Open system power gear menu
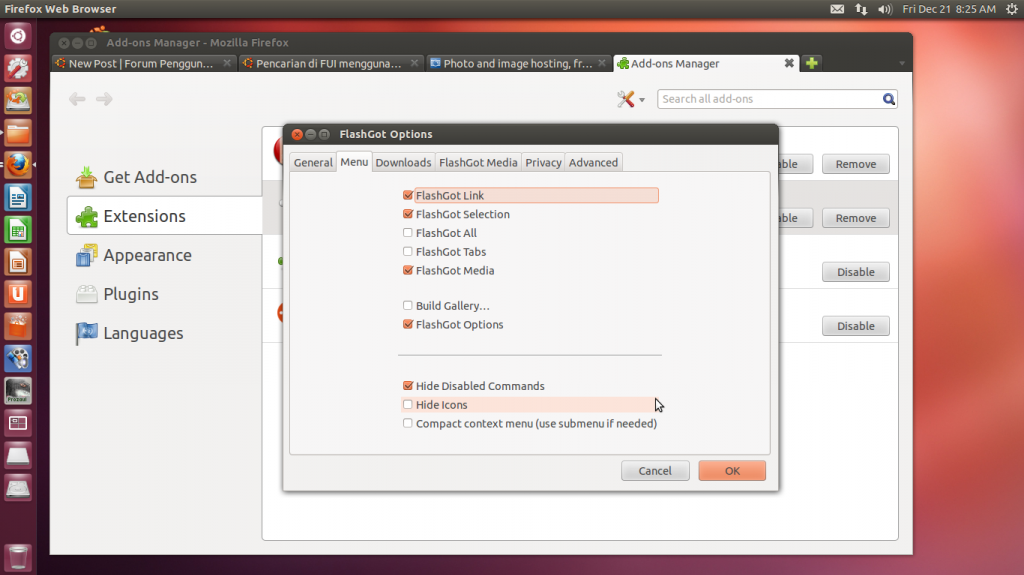This screenshot has height=575, width=1024. coord(1012,9)
